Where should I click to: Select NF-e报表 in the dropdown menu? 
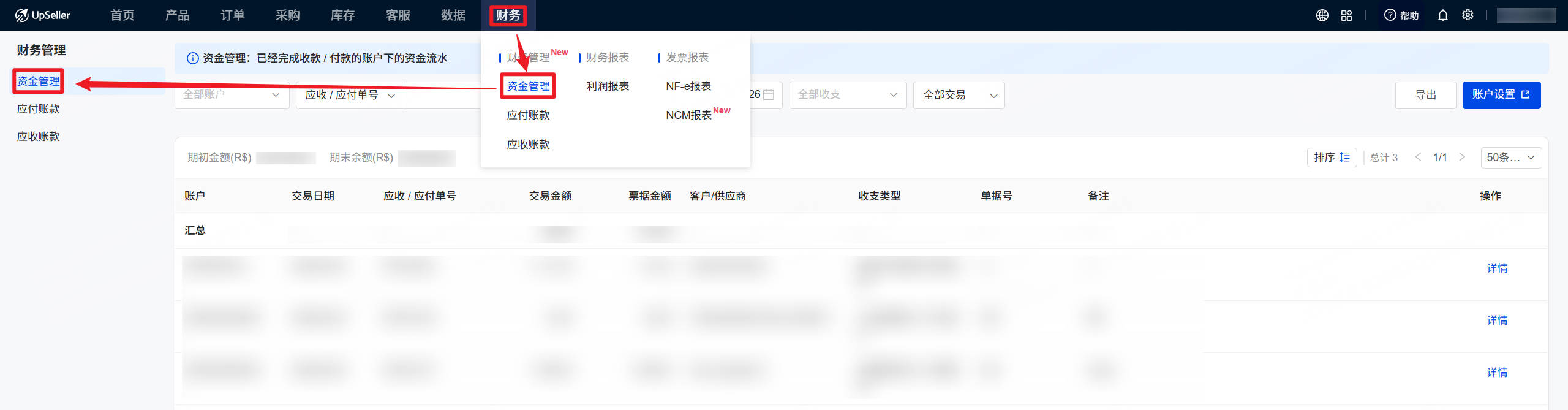pos(688,86)
